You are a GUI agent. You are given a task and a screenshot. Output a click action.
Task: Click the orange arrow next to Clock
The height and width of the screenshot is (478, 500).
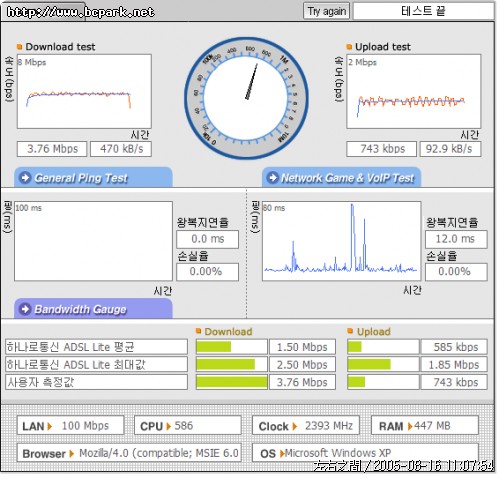click(295, 426)
